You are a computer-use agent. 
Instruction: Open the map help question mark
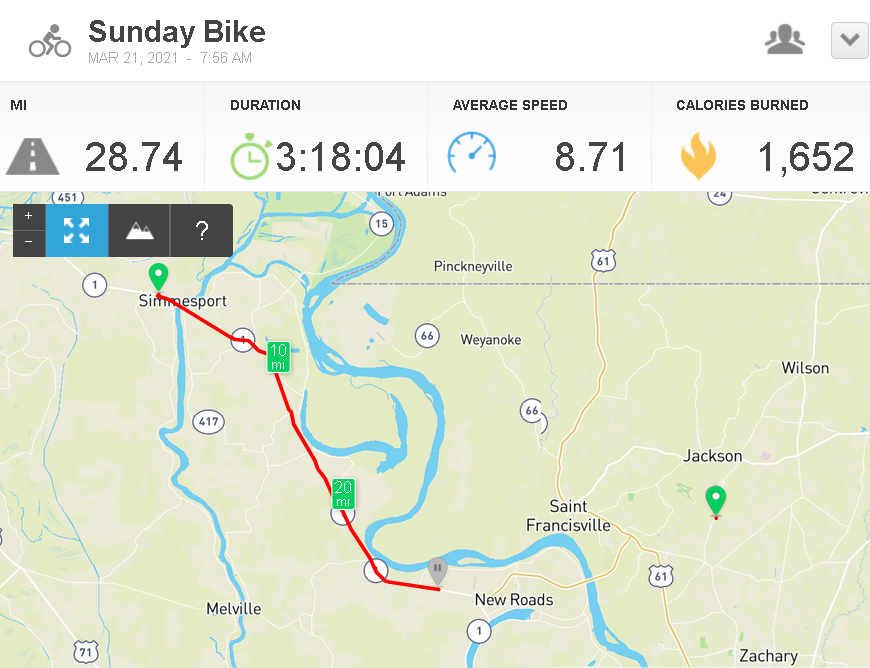tap(202, 230)
